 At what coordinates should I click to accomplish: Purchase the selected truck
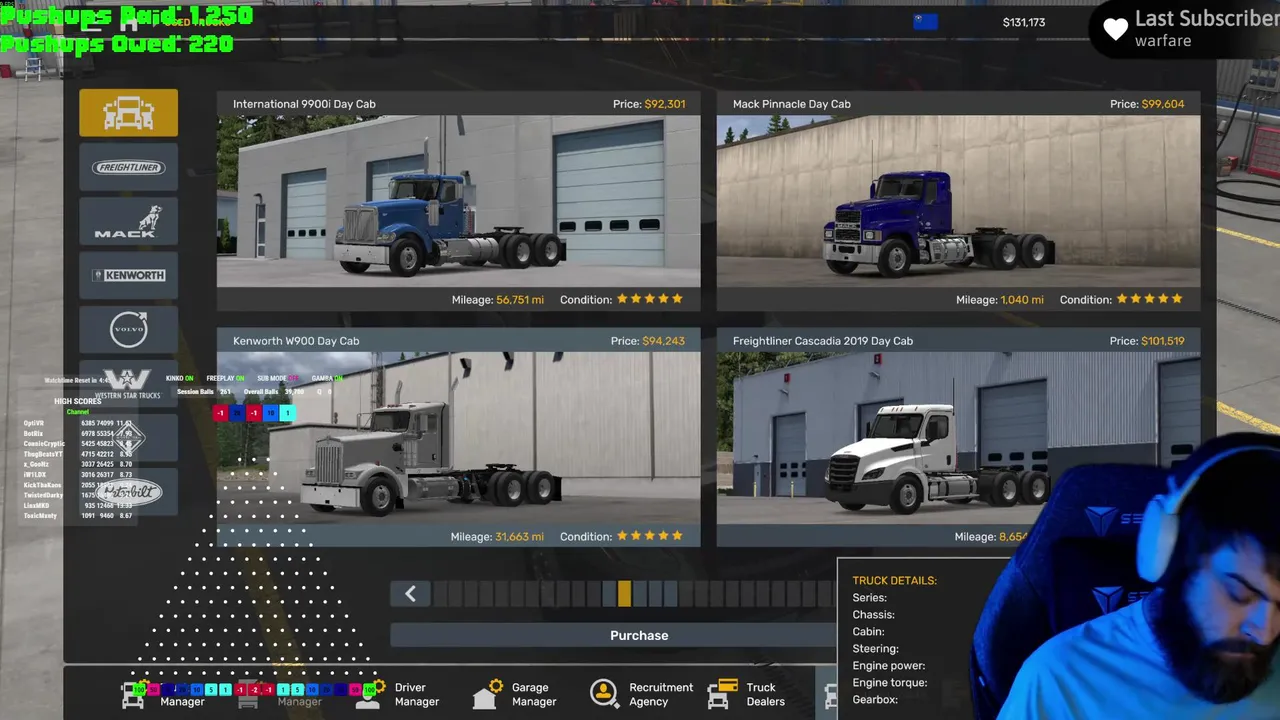(639, 636)
